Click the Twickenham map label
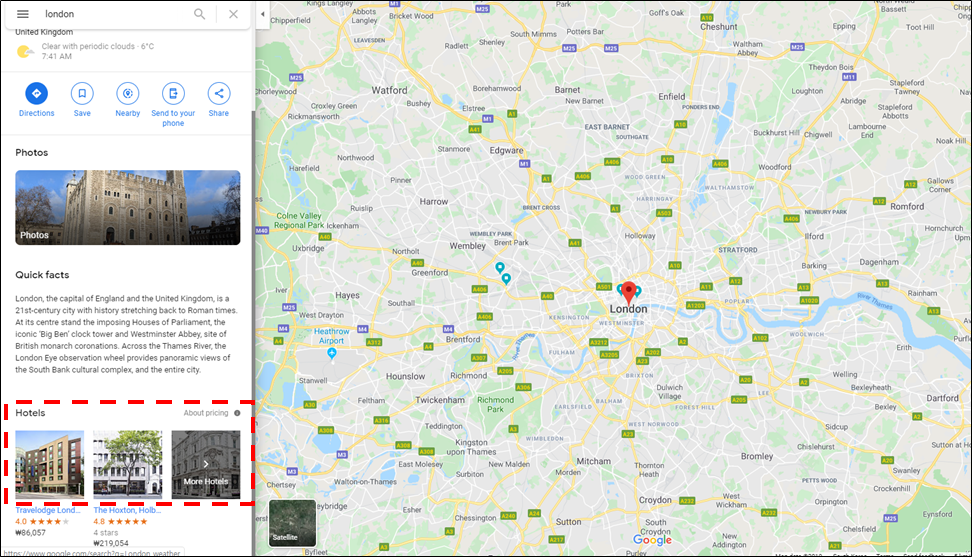 coord(440,400)
